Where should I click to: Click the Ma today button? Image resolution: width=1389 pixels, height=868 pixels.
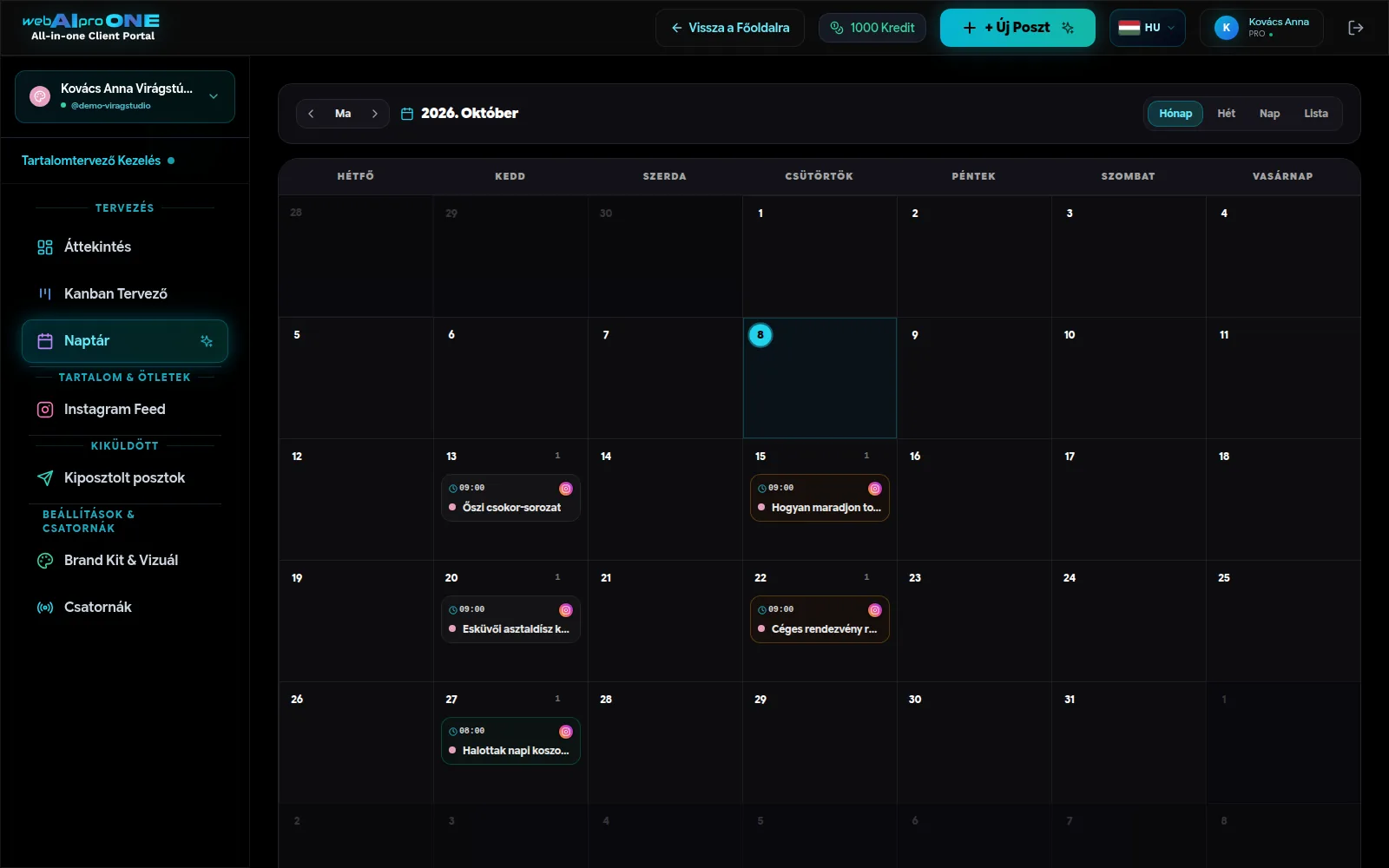point(343,114)
